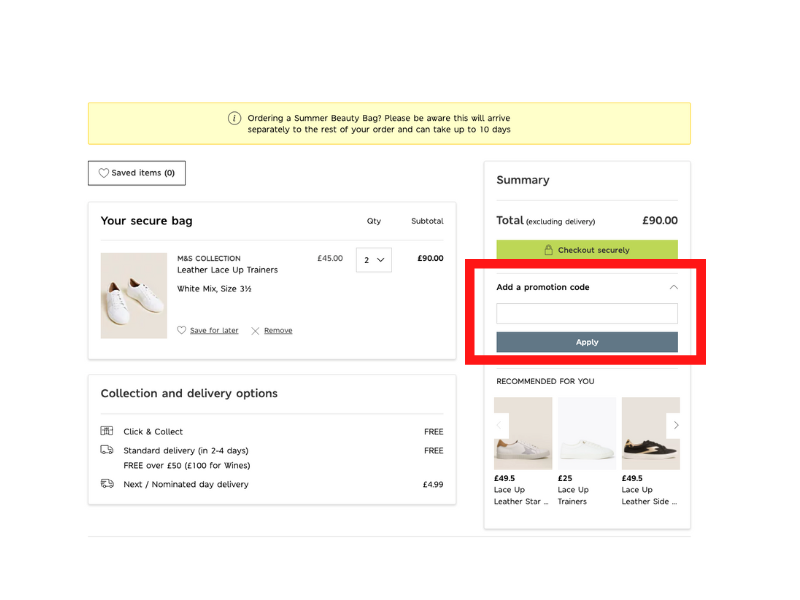Click the Apply promotion code button
800x600 pixels.
[587, 342]
